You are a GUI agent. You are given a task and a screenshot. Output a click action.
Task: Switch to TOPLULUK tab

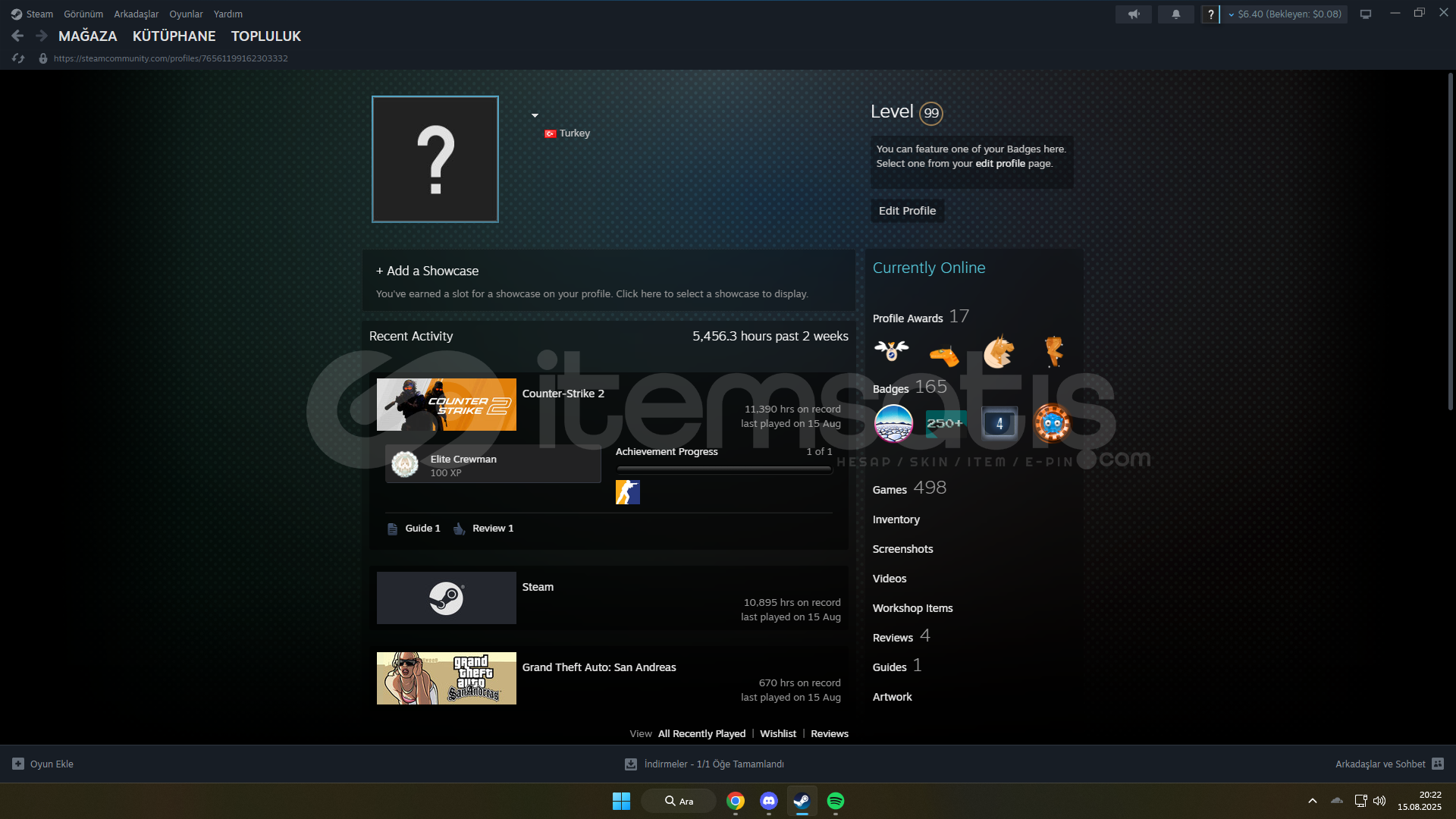pyautogui.click(x=266, y=36)
